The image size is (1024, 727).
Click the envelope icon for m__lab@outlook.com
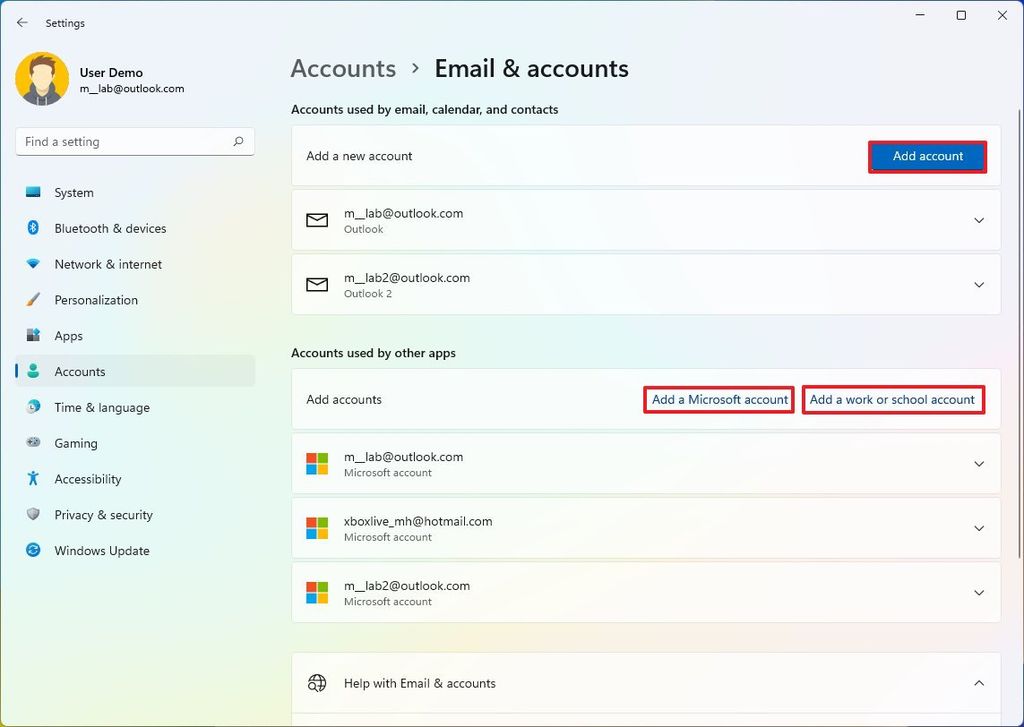317,220
